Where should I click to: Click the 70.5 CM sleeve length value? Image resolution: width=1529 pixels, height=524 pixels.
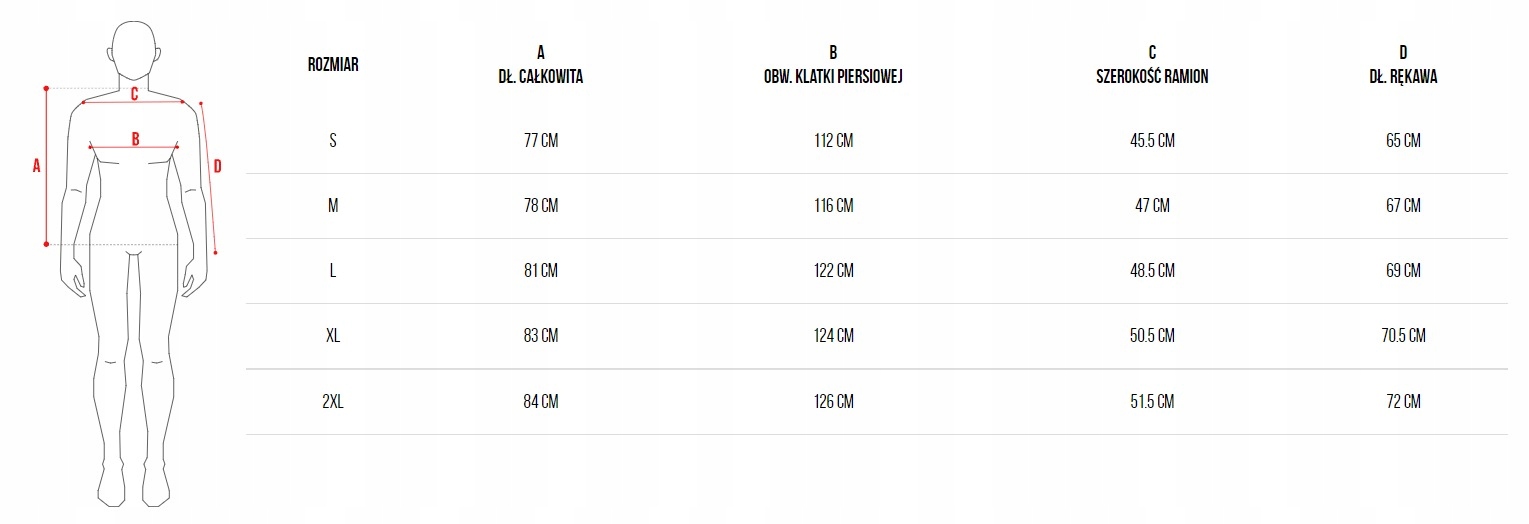pyautogui.click(x=1403, y=336)
